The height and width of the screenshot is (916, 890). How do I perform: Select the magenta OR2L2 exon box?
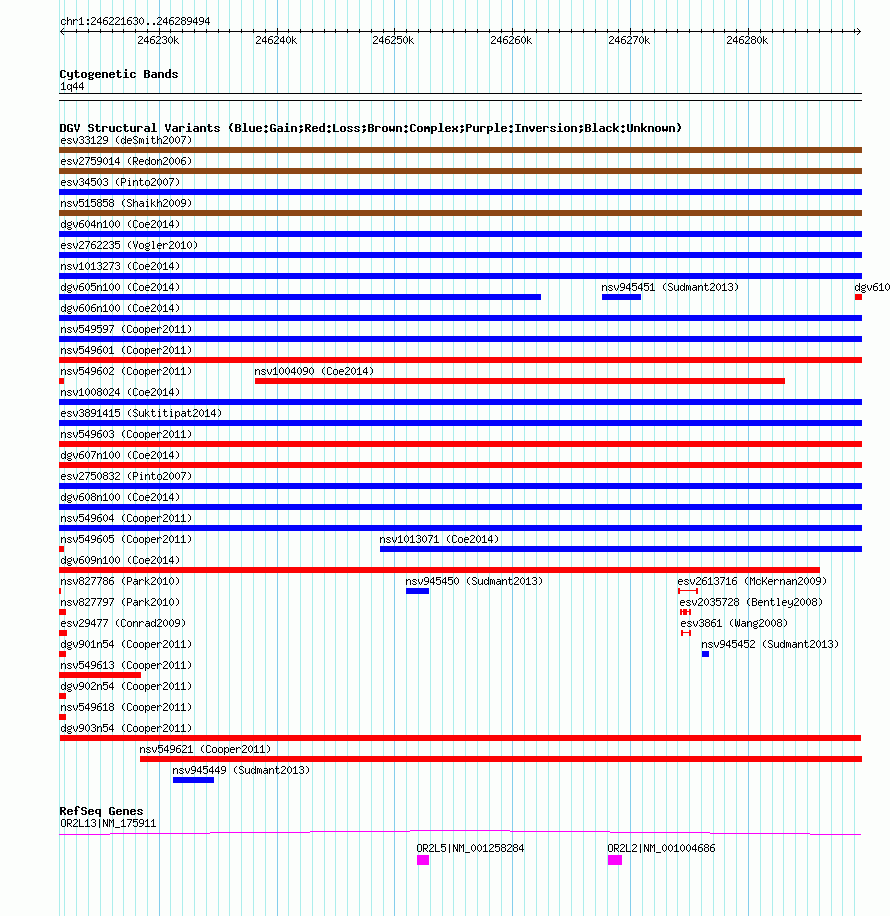(x=615, y=861)
